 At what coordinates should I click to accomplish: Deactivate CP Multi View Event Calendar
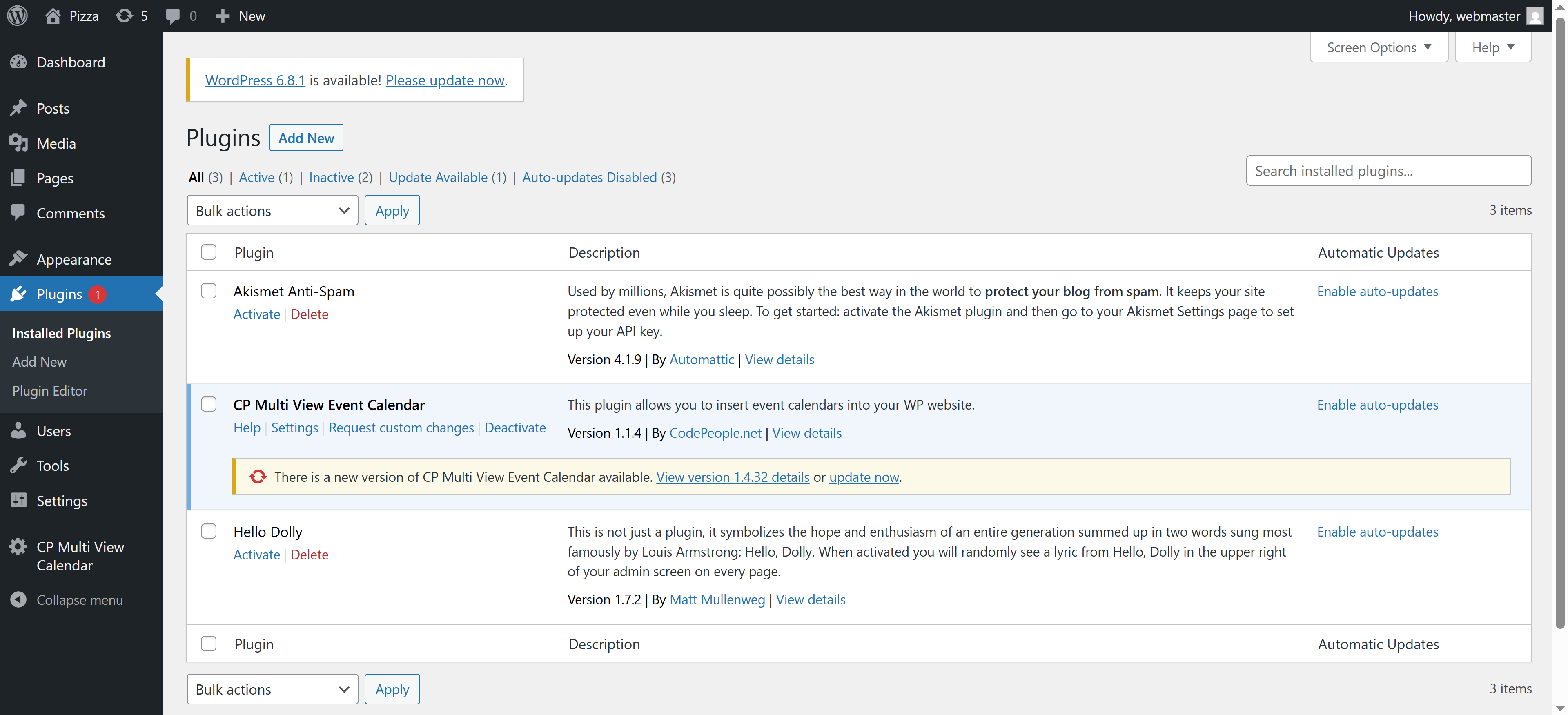[515, 428]
